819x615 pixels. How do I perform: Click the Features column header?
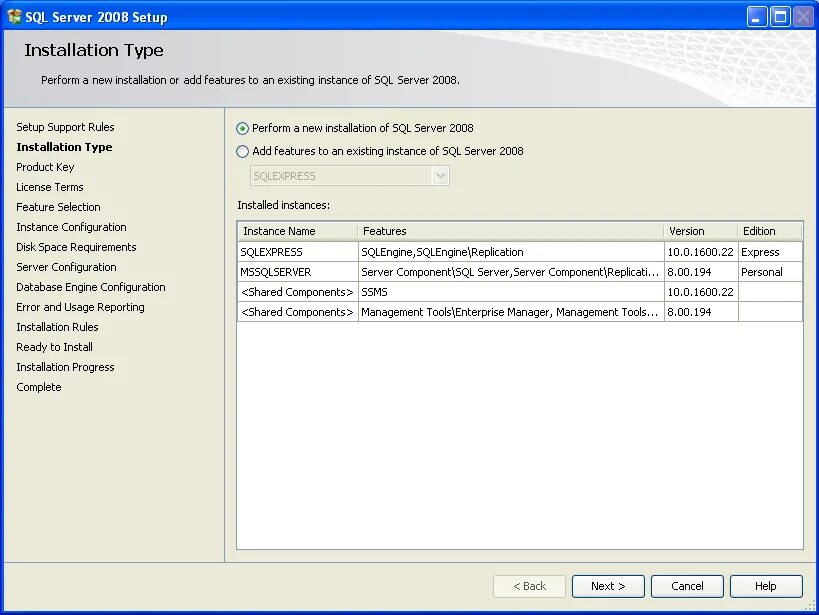click(511, 231)
